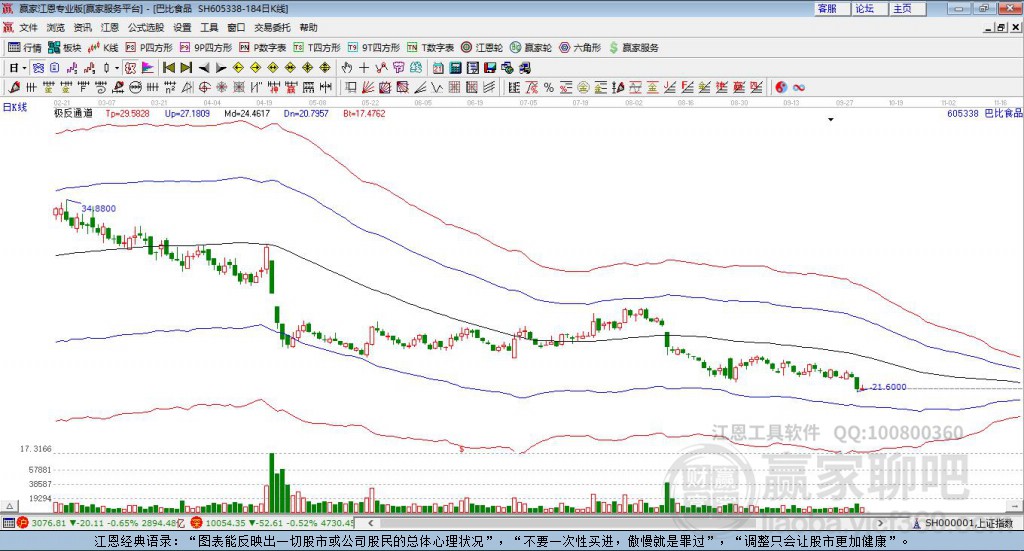This screenshot has width=1024, height=551.
Task: Select the hand pan tool
Action: pyautogui.click(x=347, y=68)
